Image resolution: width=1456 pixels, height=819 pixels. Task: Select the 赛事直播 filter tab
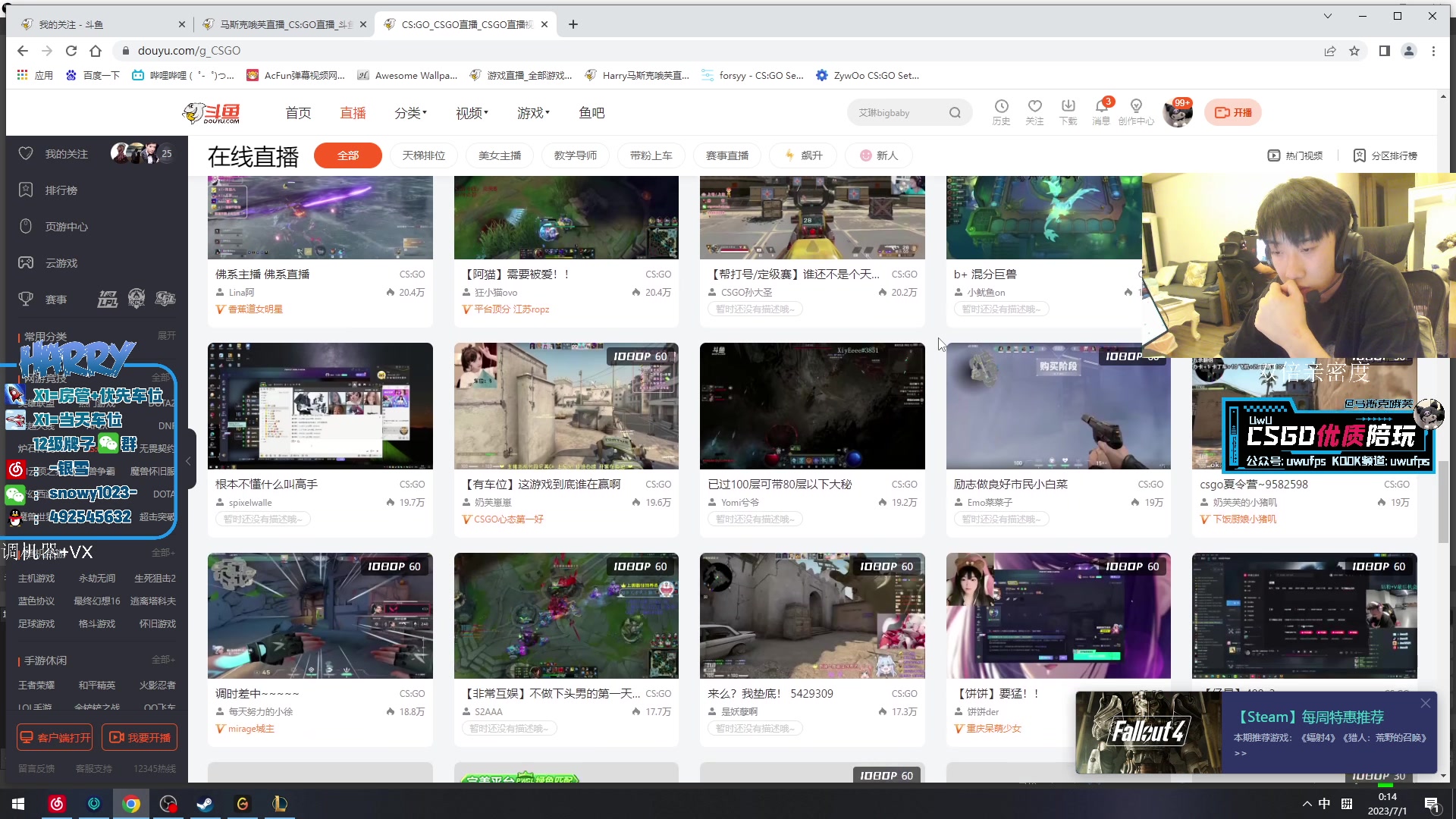727,155
